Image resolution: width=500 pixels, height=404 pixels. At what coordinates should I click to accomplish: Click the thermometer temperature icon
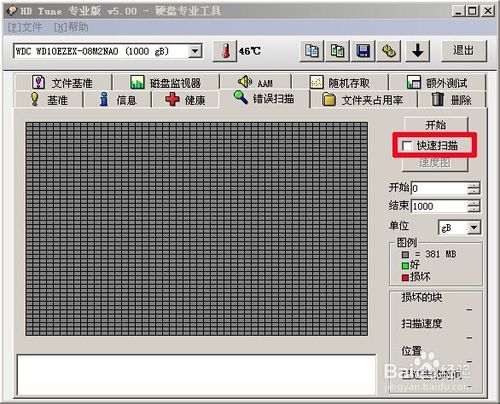pyautogui.click(x=225, y=51)
